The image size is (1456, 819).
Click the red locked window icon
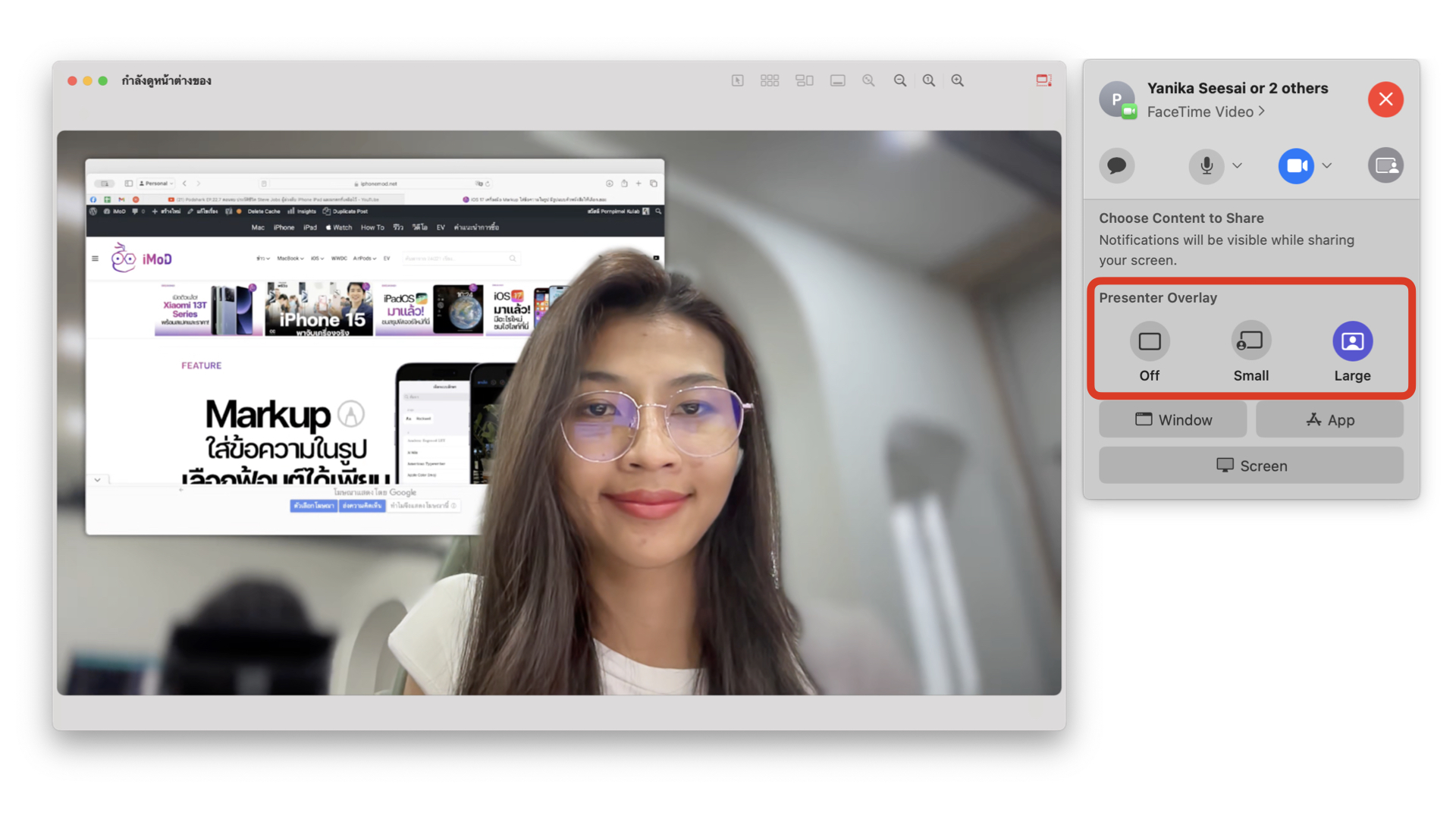pyautogui.click(x=1043, y=80)
